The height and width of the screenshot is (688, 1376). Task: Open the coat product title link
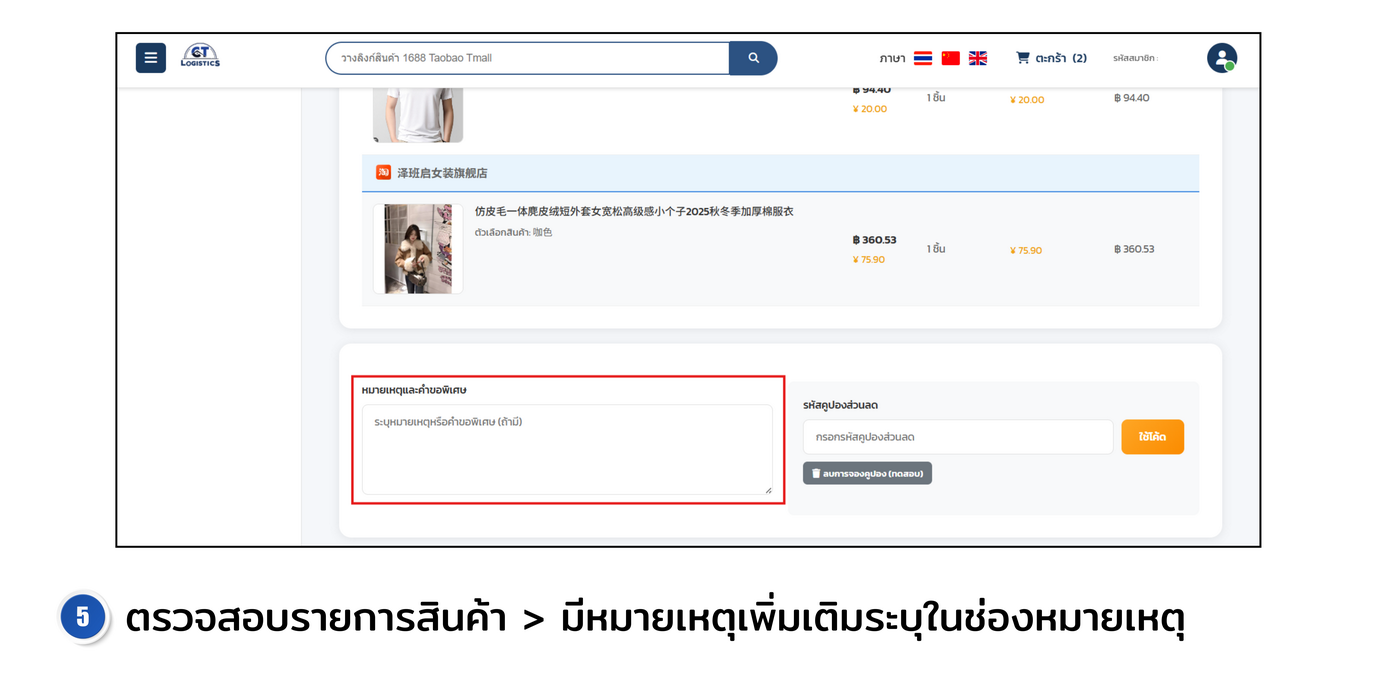tap(634, 212)
